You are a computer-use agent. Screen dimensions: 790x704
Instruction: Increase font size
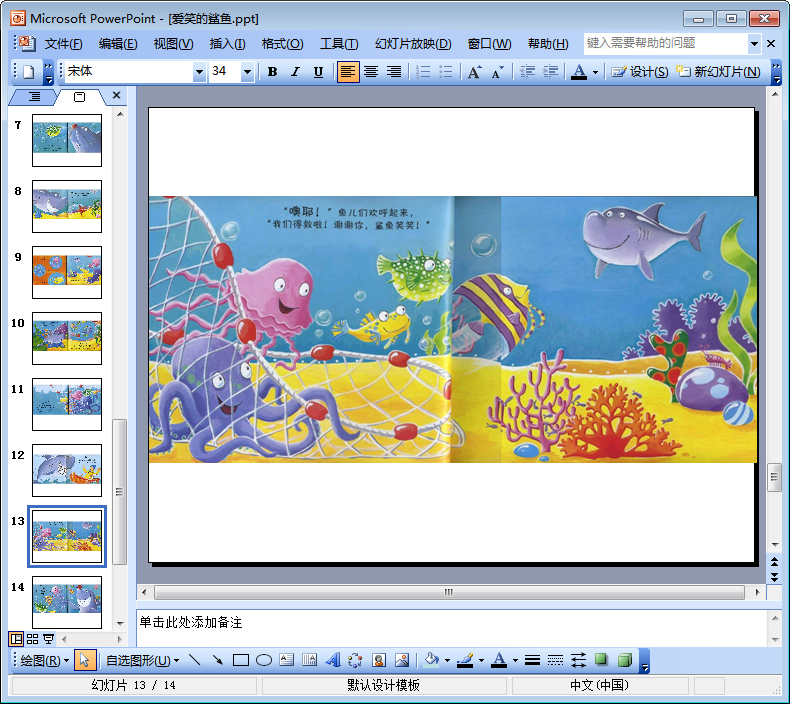pyautogui.click(x=475, y=72)
